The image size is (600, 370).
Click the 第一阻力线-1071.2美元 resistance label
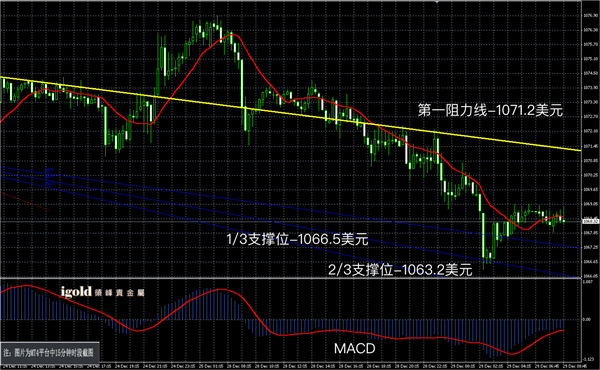(x=490, y=110)
